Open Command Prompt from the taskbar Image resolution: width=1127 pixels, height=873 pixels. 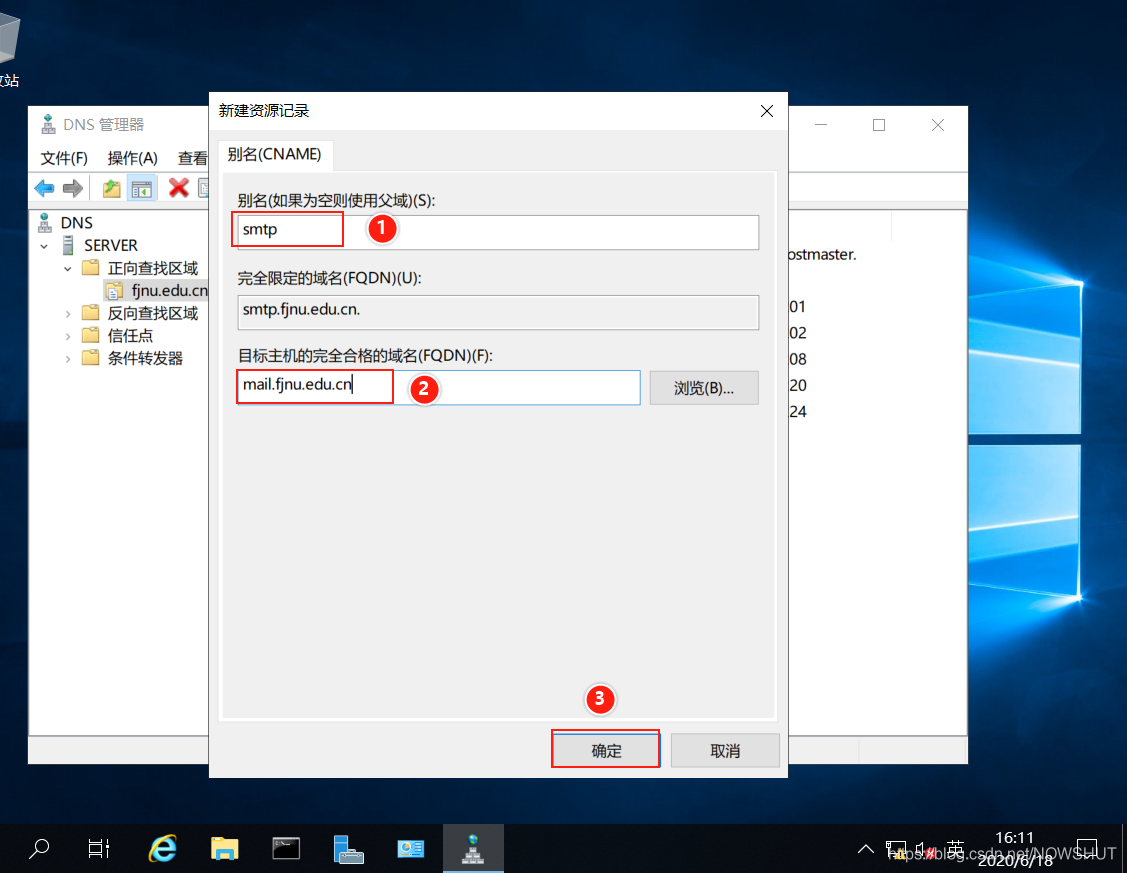tap(287, 849)
